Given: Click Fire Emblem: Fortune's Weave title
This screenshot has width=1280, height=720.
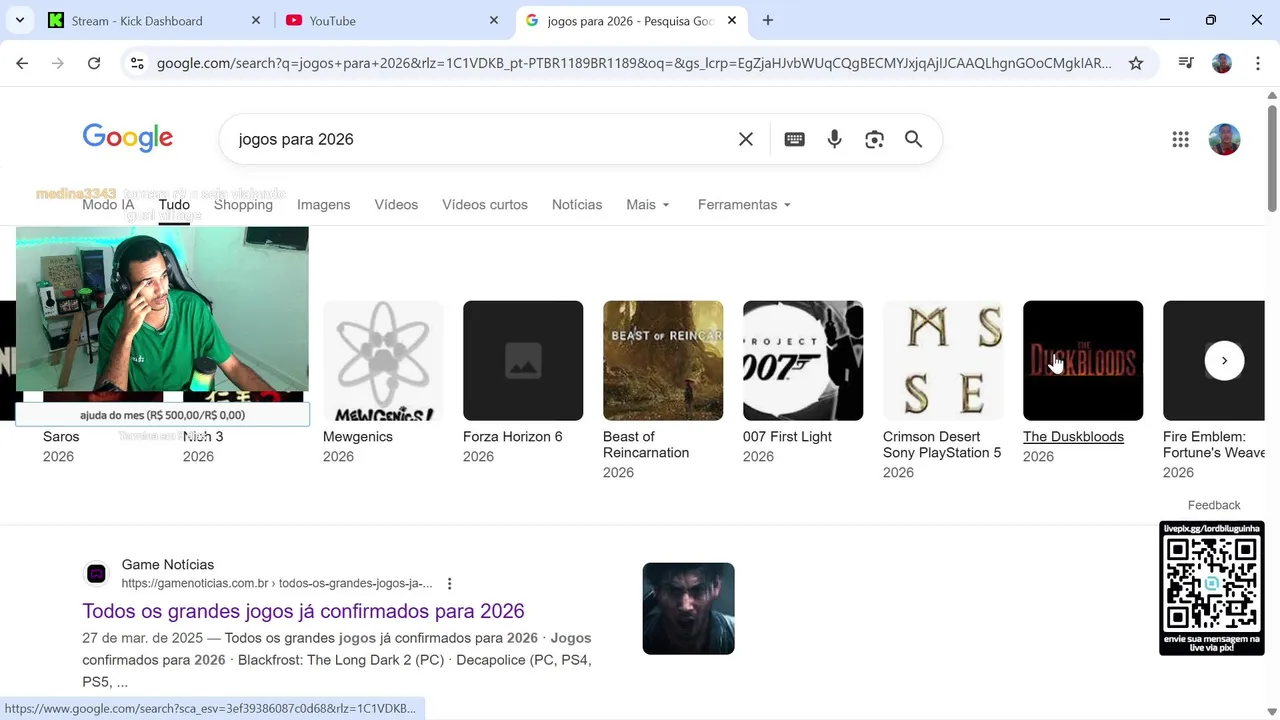Looking at the screenshot, I should pyautogui.click(x=1214, y=444).
